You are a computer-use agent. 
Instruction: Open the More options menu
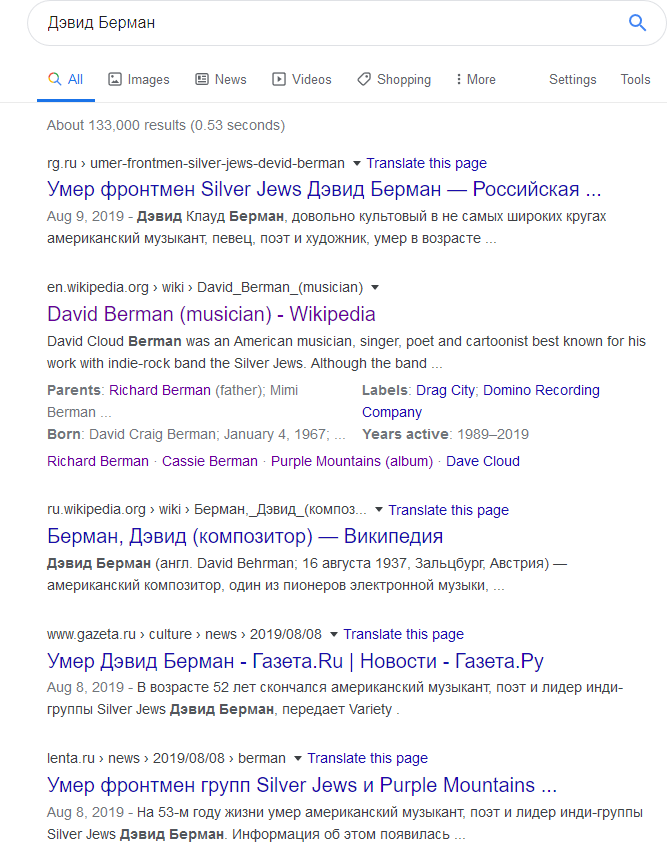pos(475,79)
